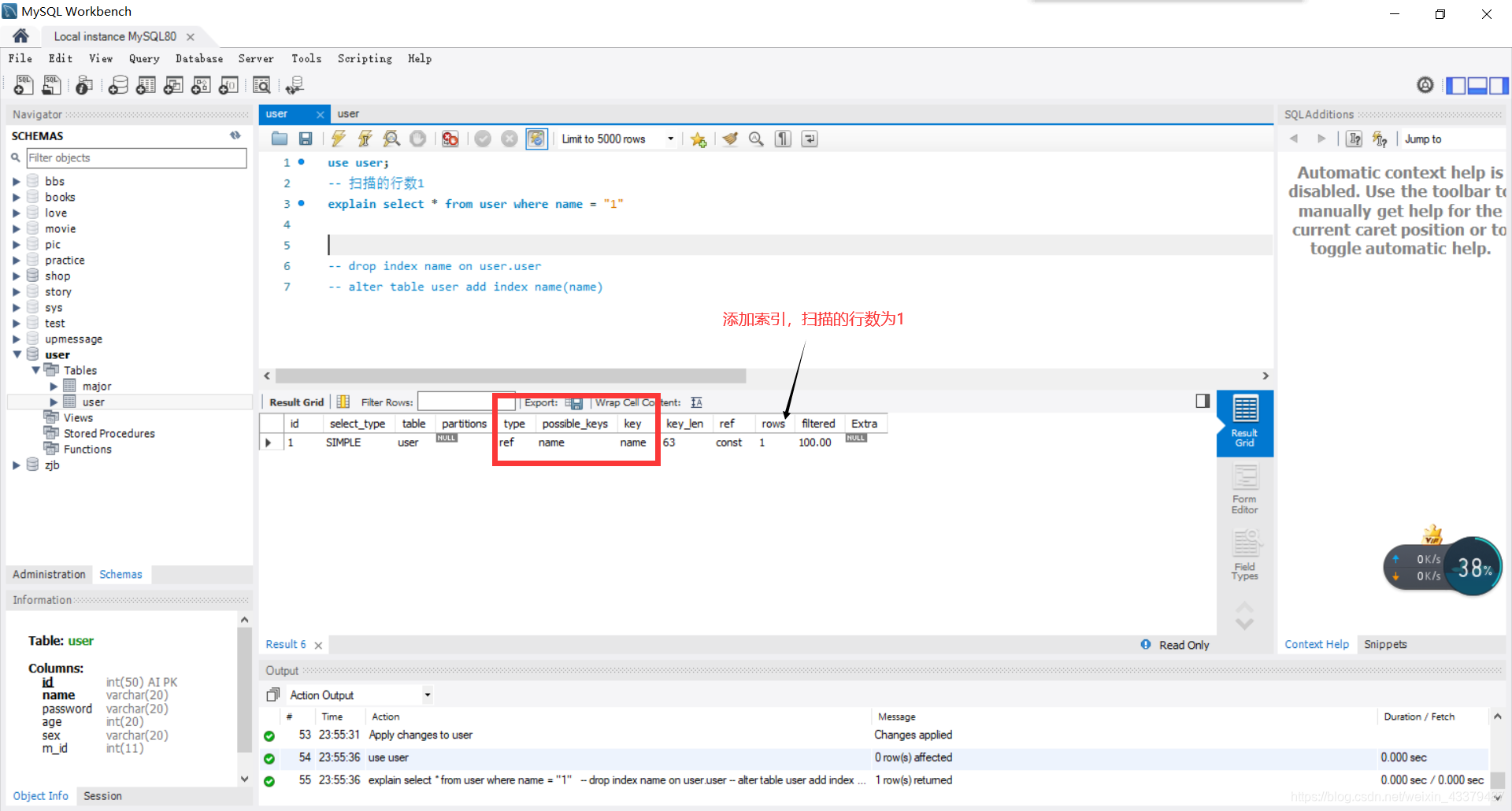Screen dimensions: 1512x811
Task: Commit the transaction checkmark icon
Action: pyautogui.click(x=483, y=139)
